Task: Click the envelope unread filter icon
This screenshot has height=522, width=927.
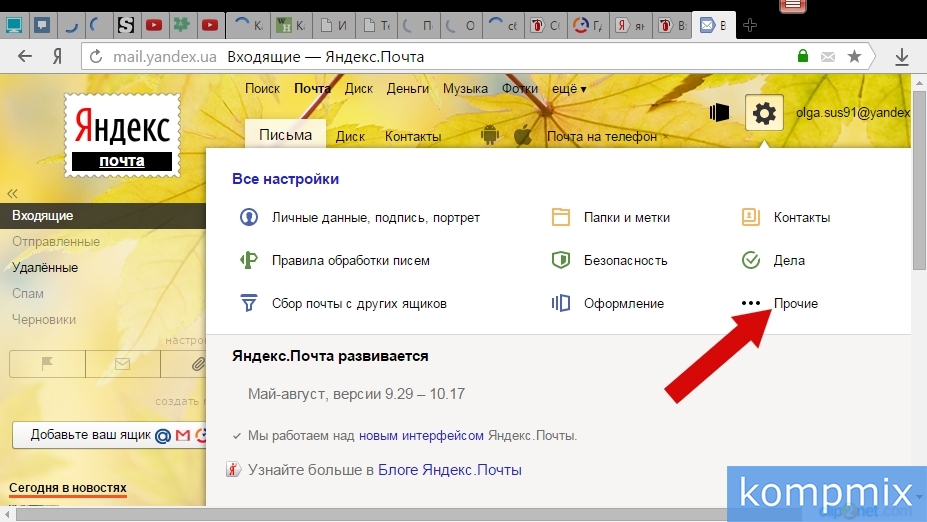Action: 121,365
